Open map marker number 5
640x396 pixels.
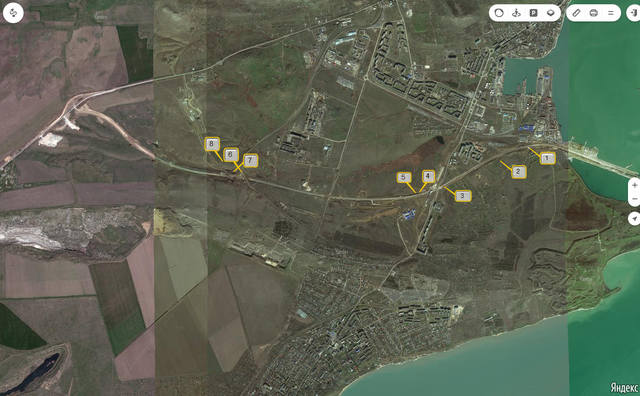point(404,178)
